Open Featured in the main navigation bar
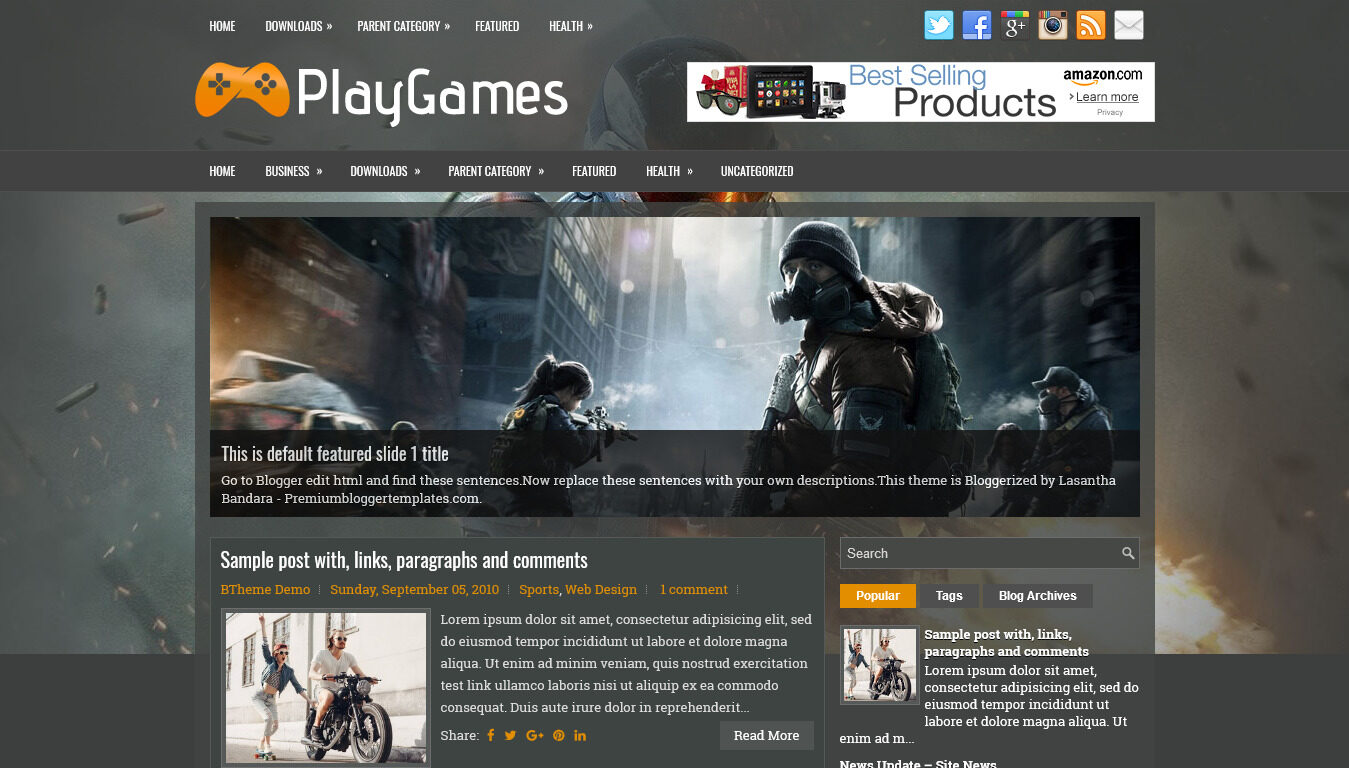The height and width of the screenshot is (768, 1349). (594, 171)
